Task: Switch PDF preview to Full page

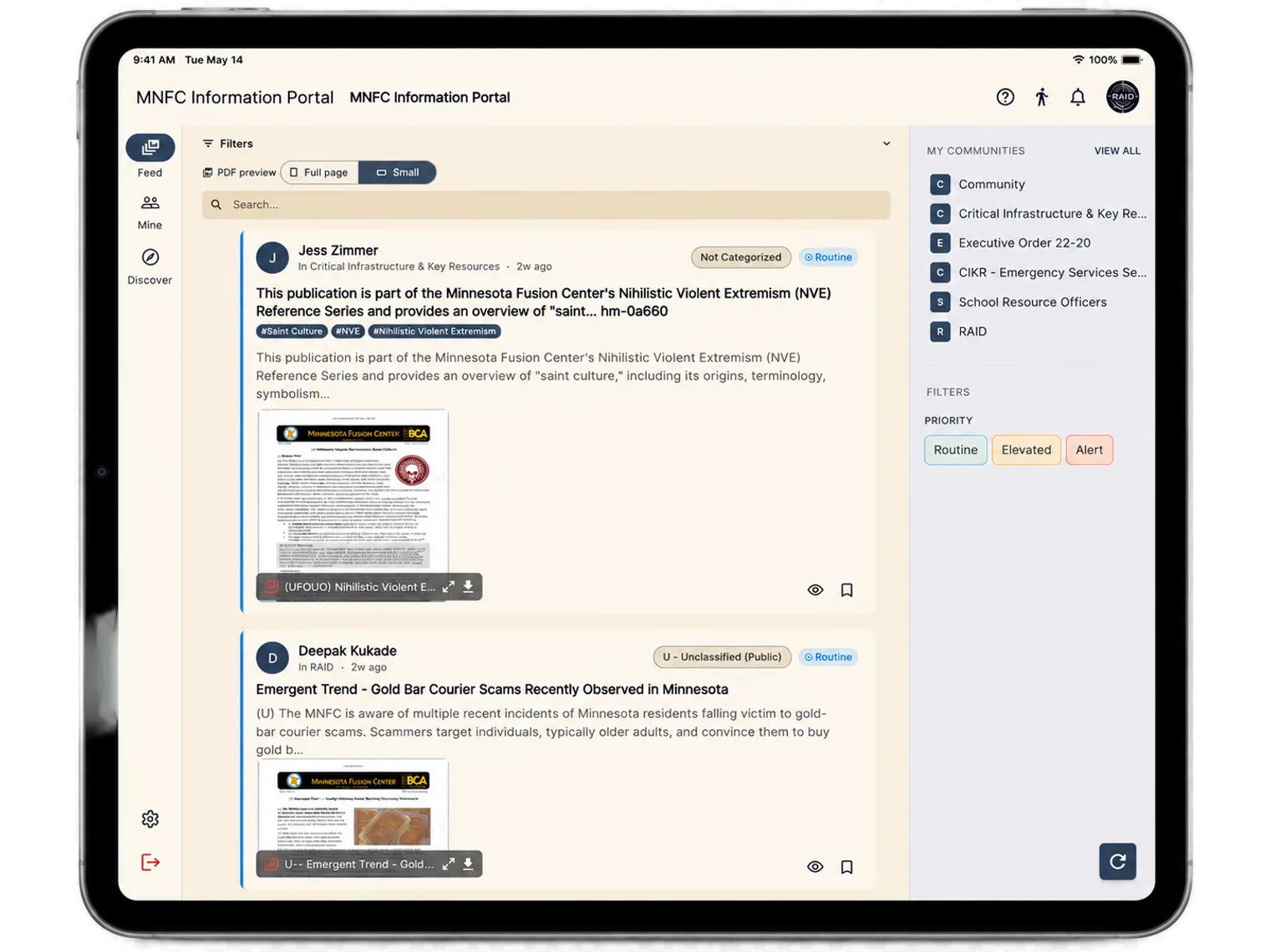Action: tap(319, 173)
